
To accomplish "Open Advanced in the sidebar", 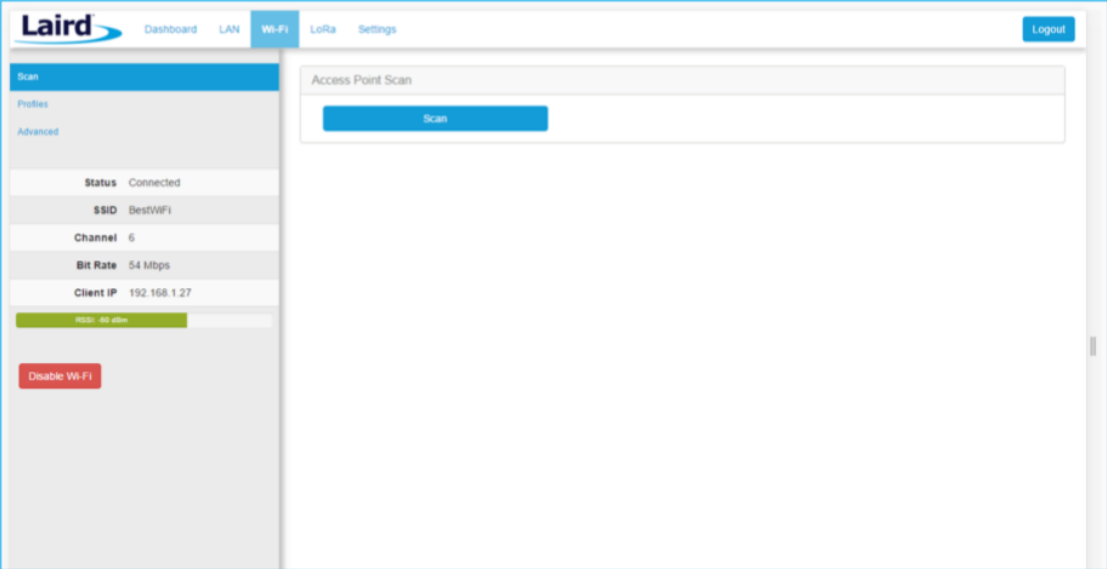I will click(37, 132).
